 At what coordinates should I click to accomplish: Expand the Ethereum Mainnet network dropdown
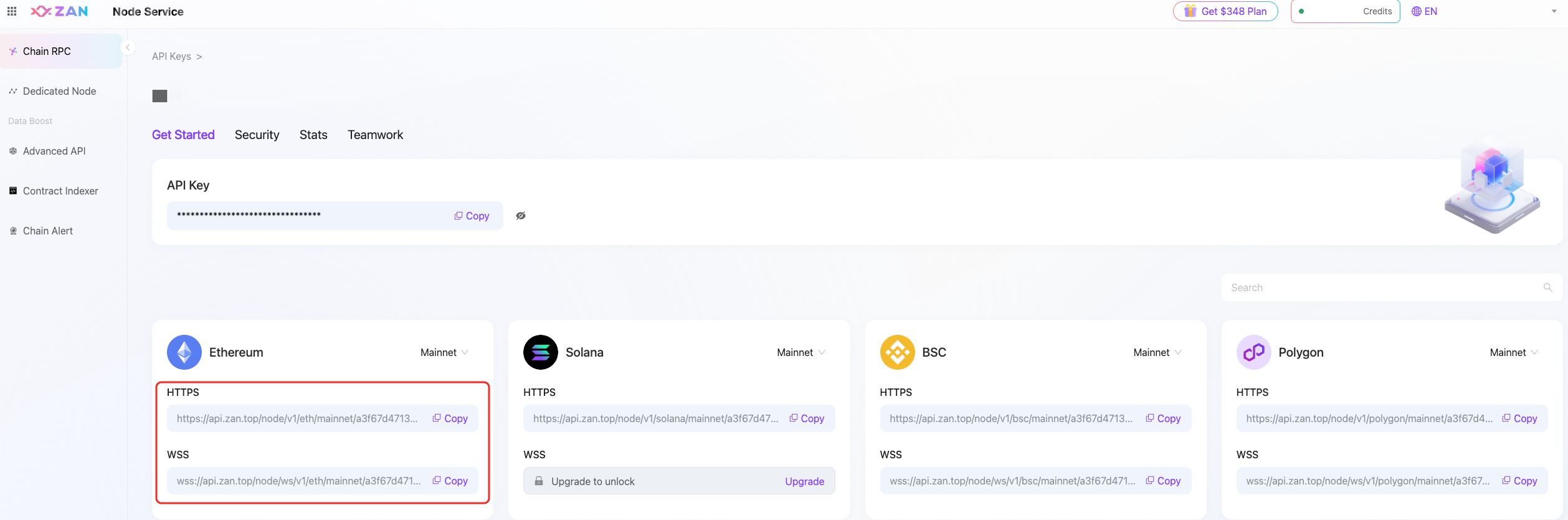pyautogui.click(x=444, y=352)
